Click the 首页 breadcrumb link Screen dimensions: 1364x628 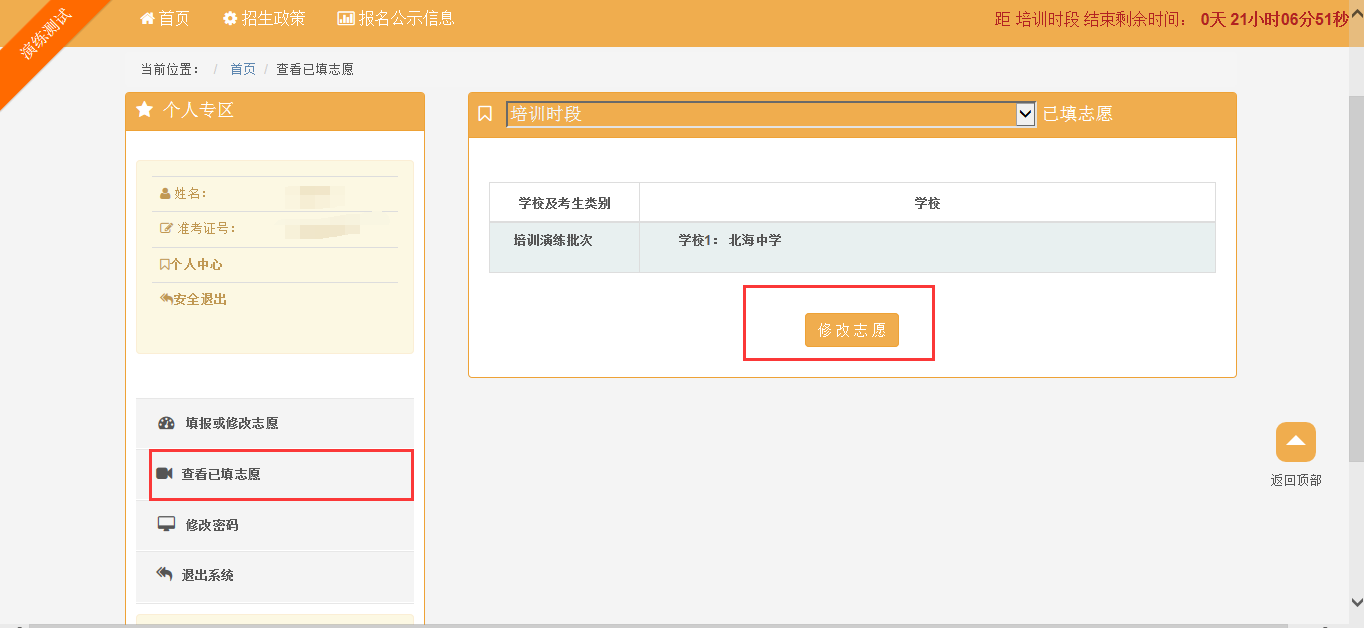243,69
